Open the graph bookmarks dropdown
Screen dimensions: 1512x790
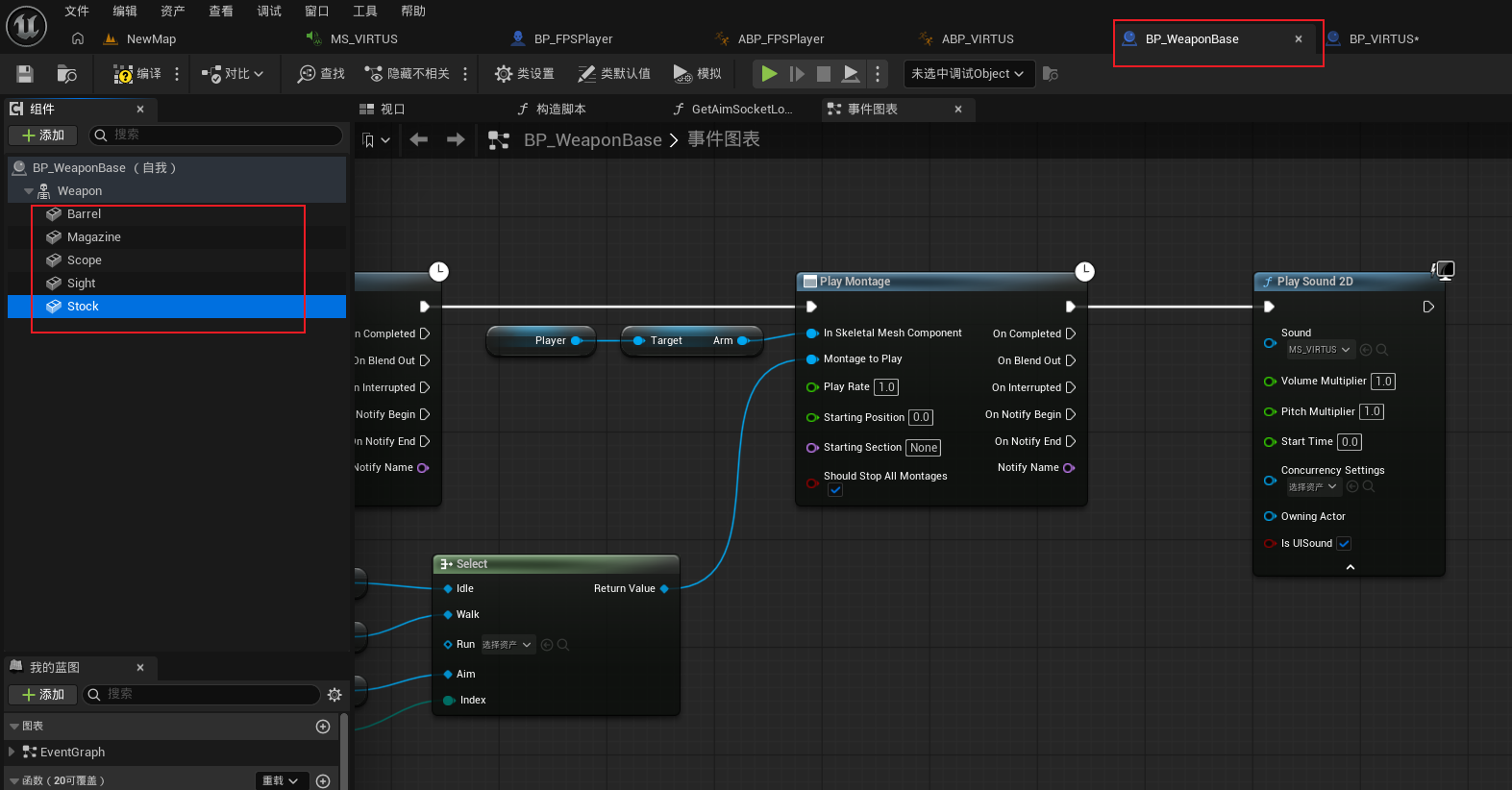click(376, 140)
